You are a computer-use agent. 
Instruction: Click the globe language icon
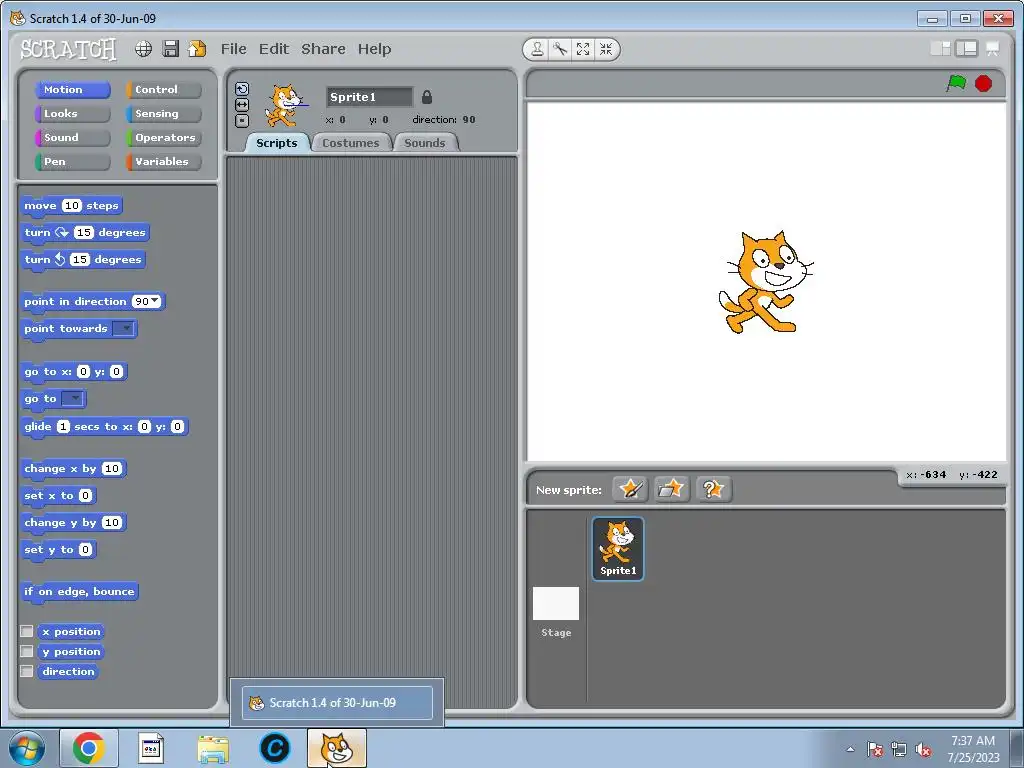144,49
